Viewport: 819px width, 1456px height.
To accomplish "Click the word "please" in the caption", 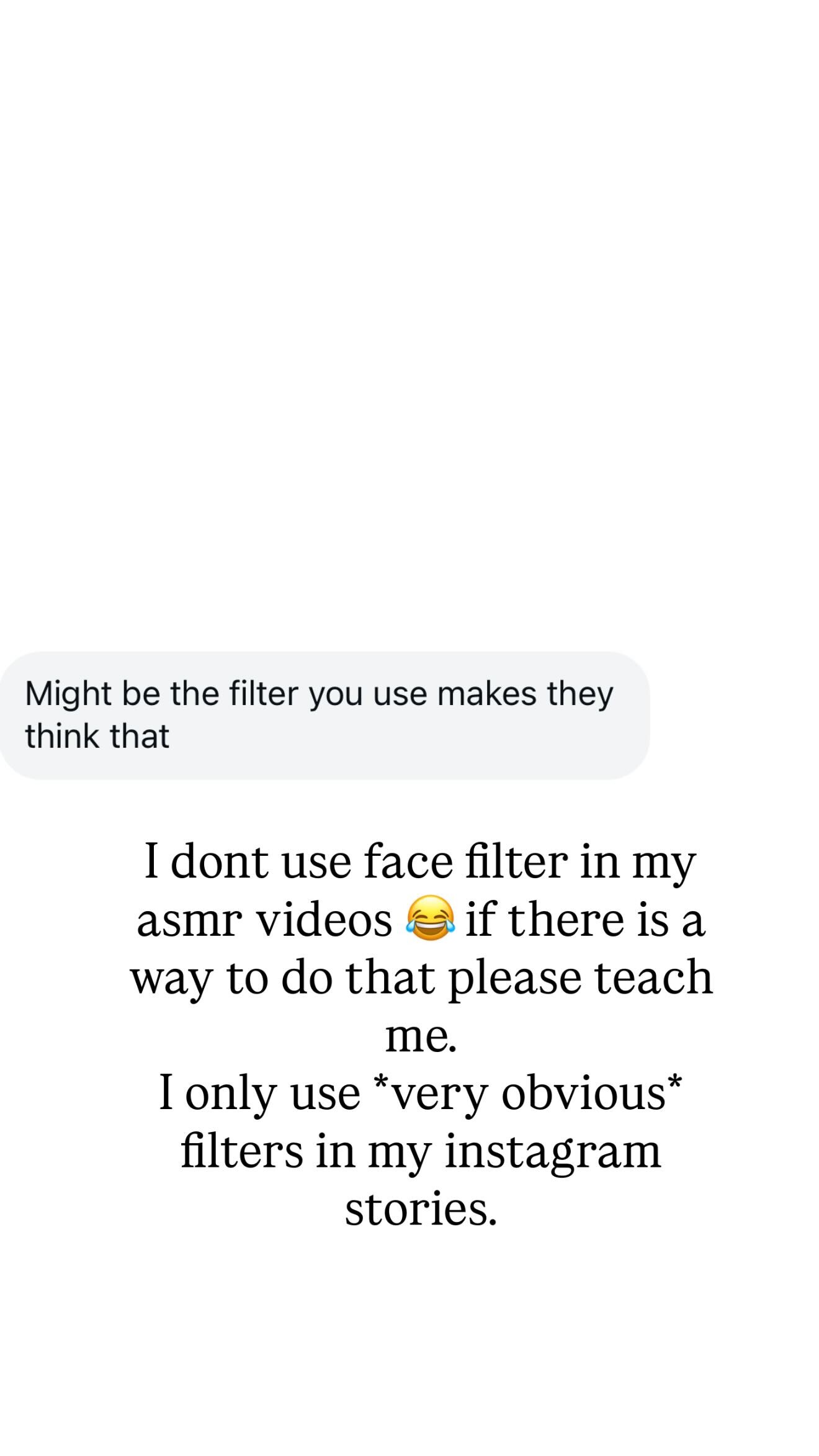I will pos(514,977).
